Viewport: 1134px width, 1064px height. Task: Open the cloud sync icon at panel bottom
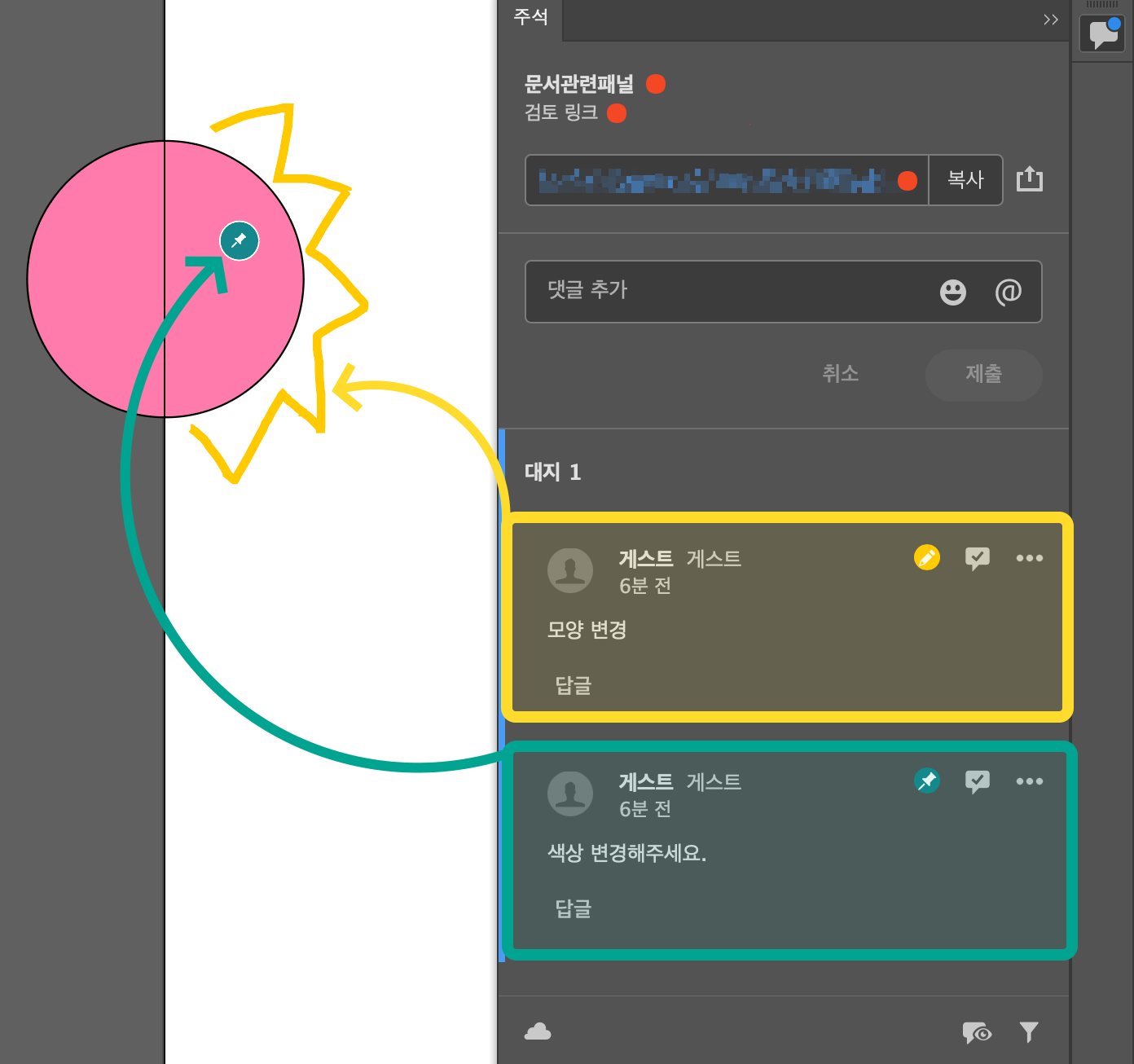coord(538,1031)
